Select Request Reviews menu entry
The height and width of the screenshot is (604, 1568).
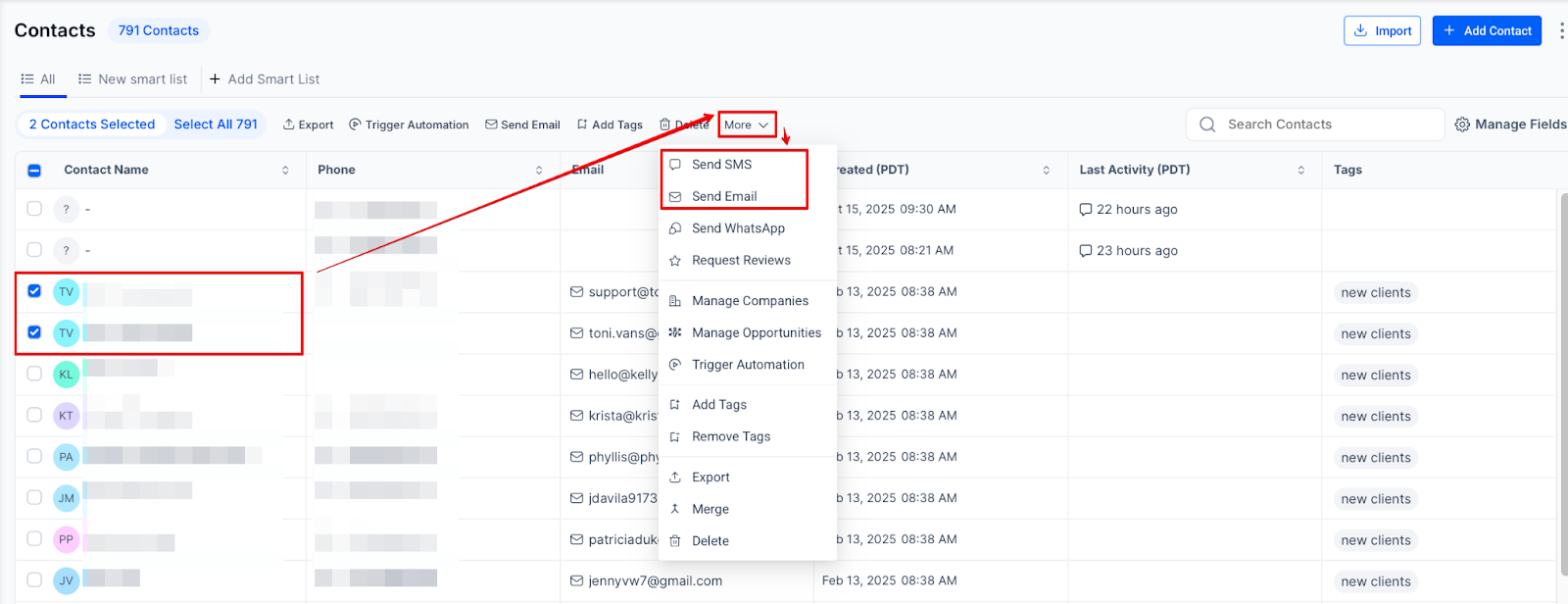(x=747, y=260)
